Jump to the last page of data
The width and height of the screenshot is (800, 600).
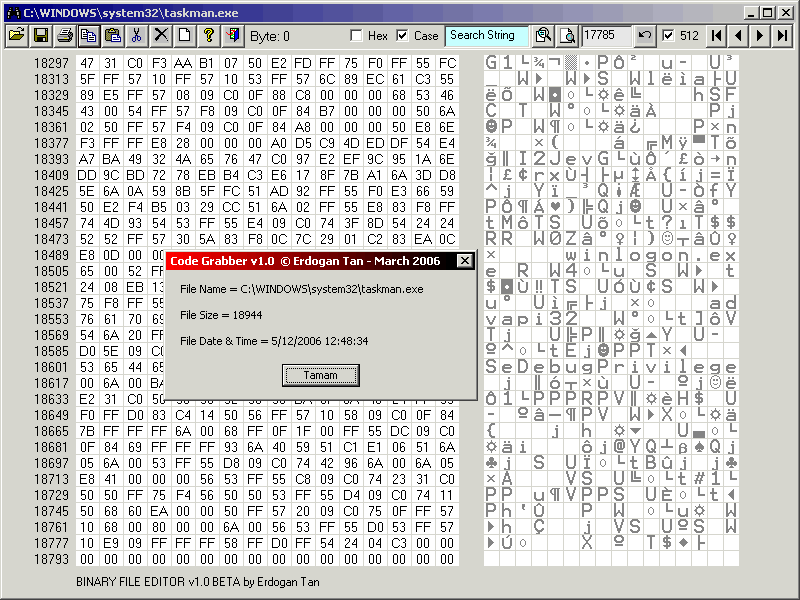(x=783, y=35)
